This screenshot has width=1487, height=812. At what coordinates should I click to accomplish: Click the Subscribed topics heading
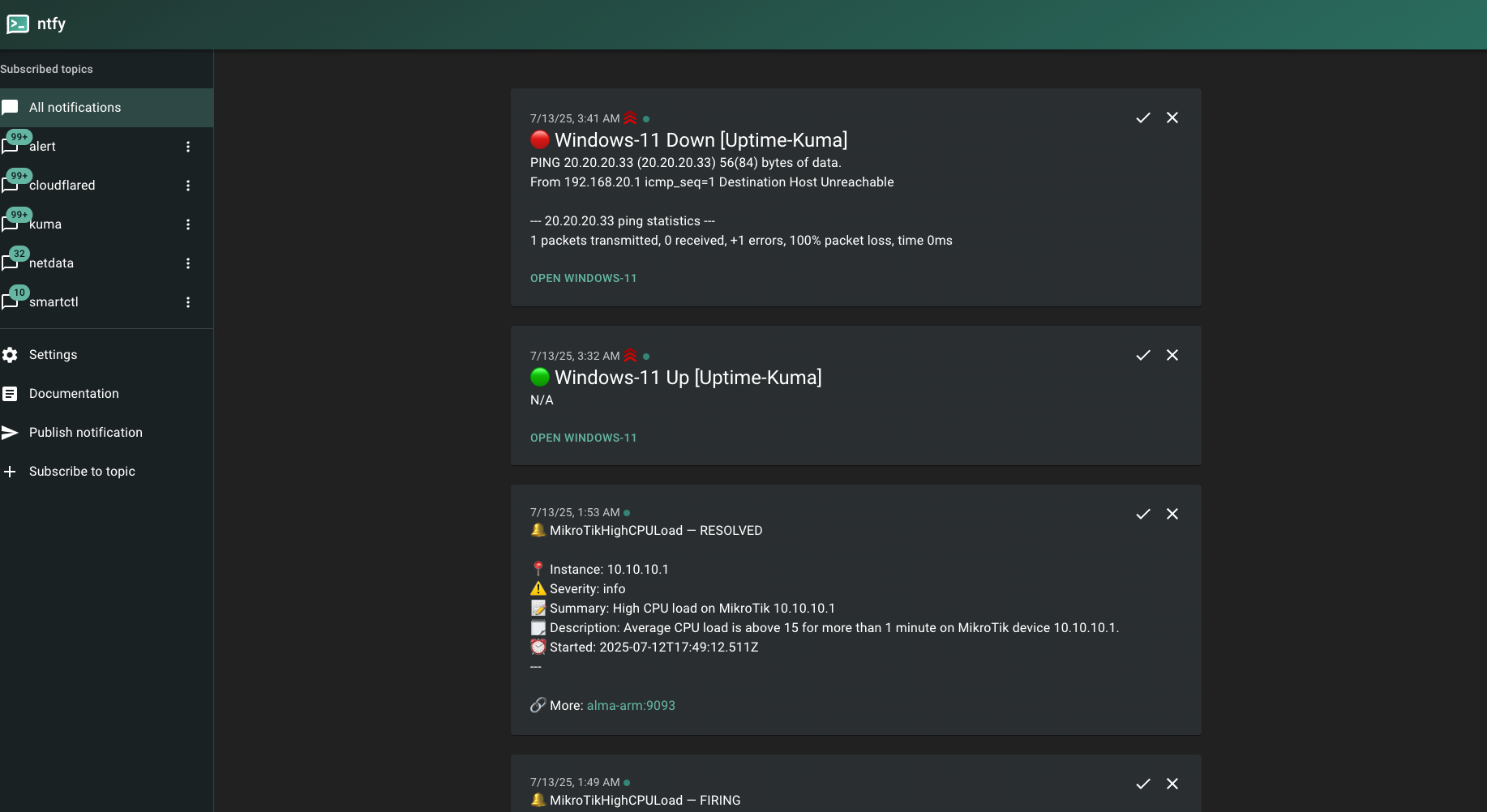[46, 69]
